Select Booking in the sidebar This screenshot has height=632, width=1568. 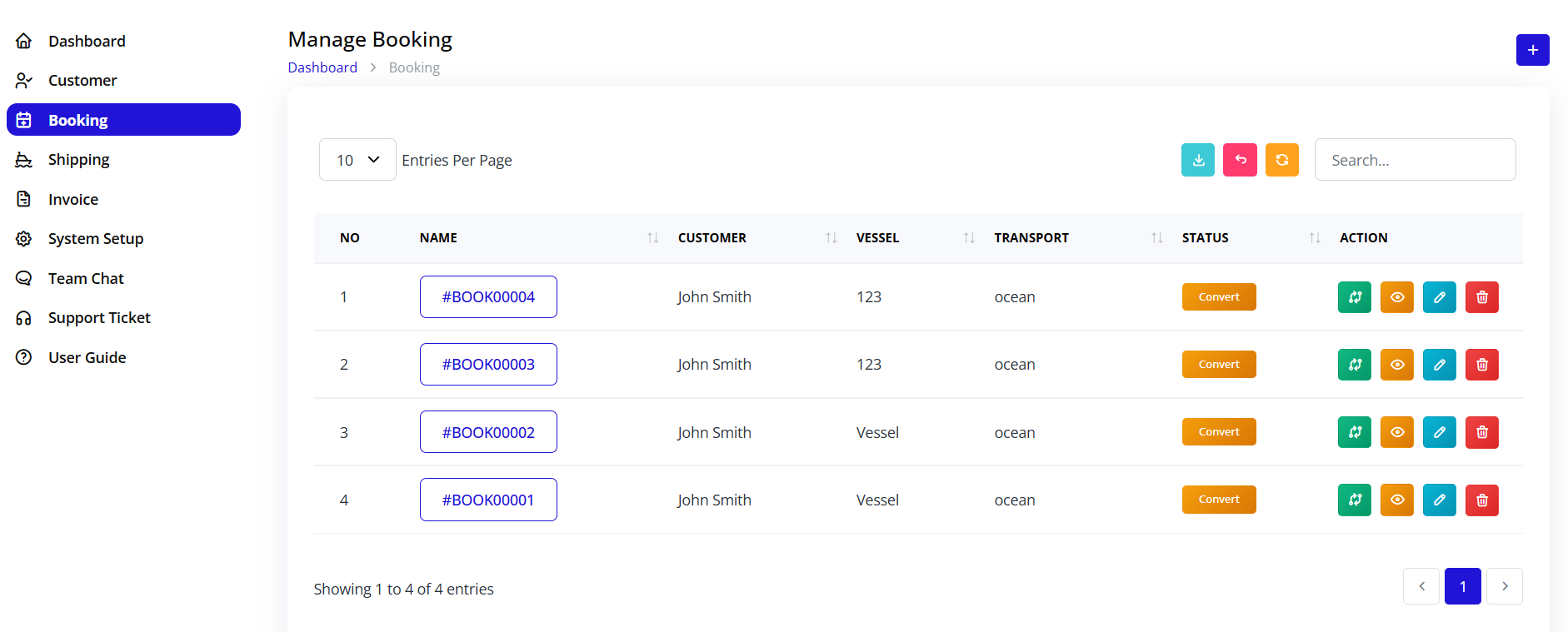click(123, 120)
